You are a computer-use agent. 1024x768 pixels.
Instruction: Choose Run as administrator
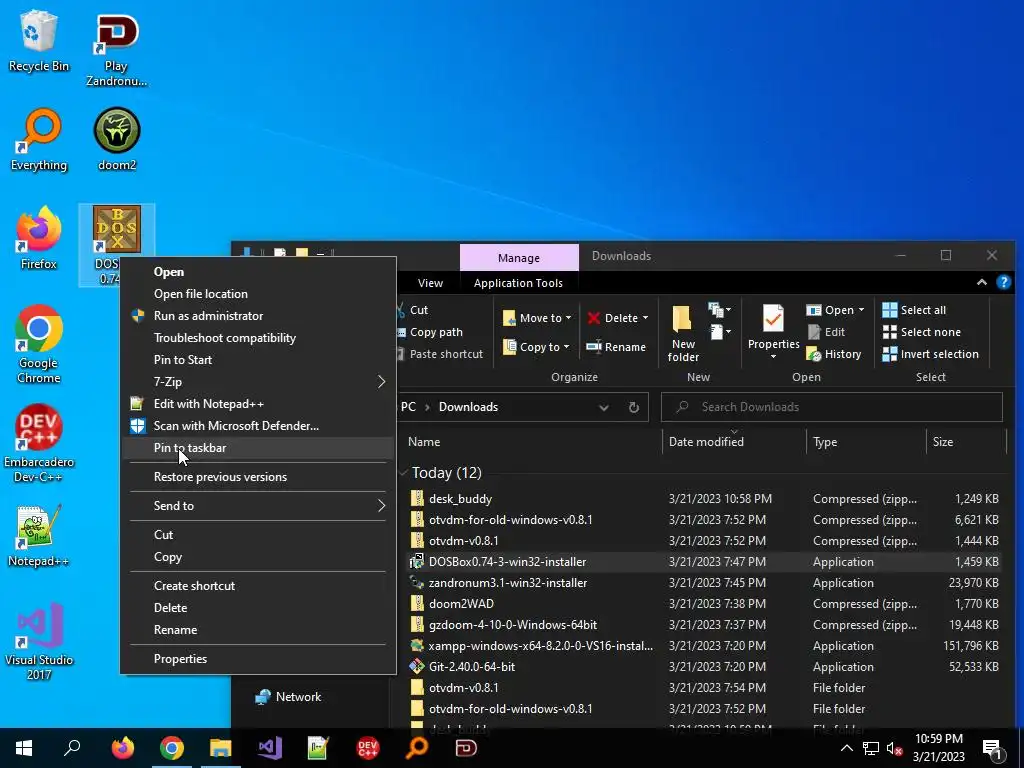(257, 315)
